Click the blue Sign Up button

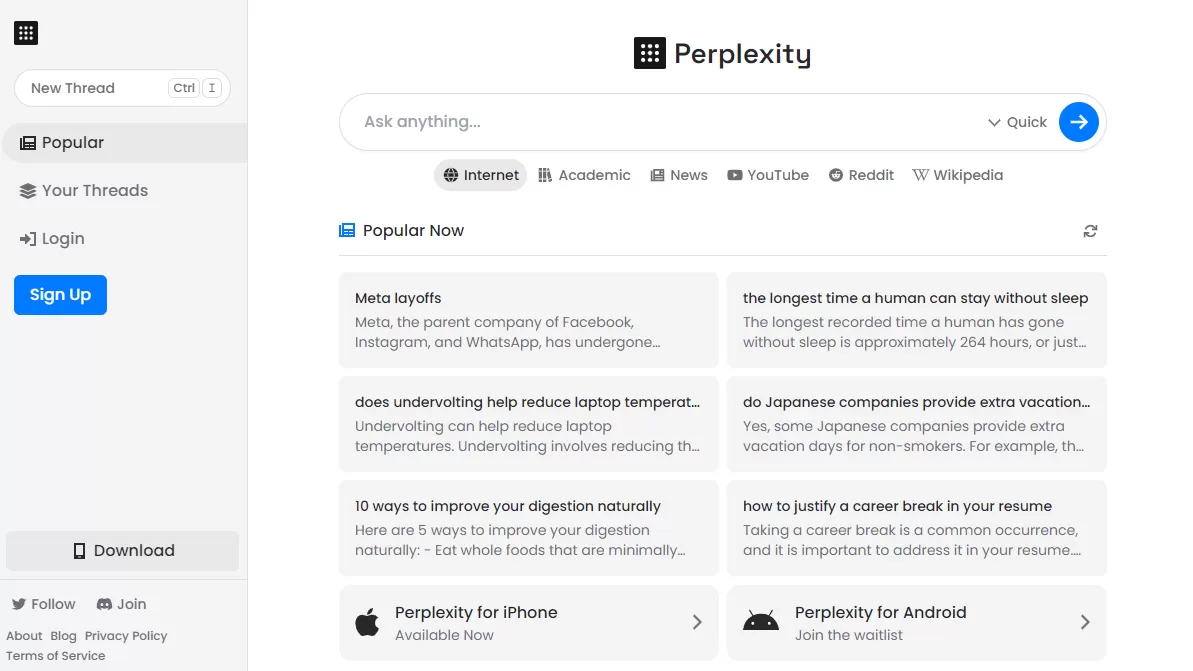(60, 295)
